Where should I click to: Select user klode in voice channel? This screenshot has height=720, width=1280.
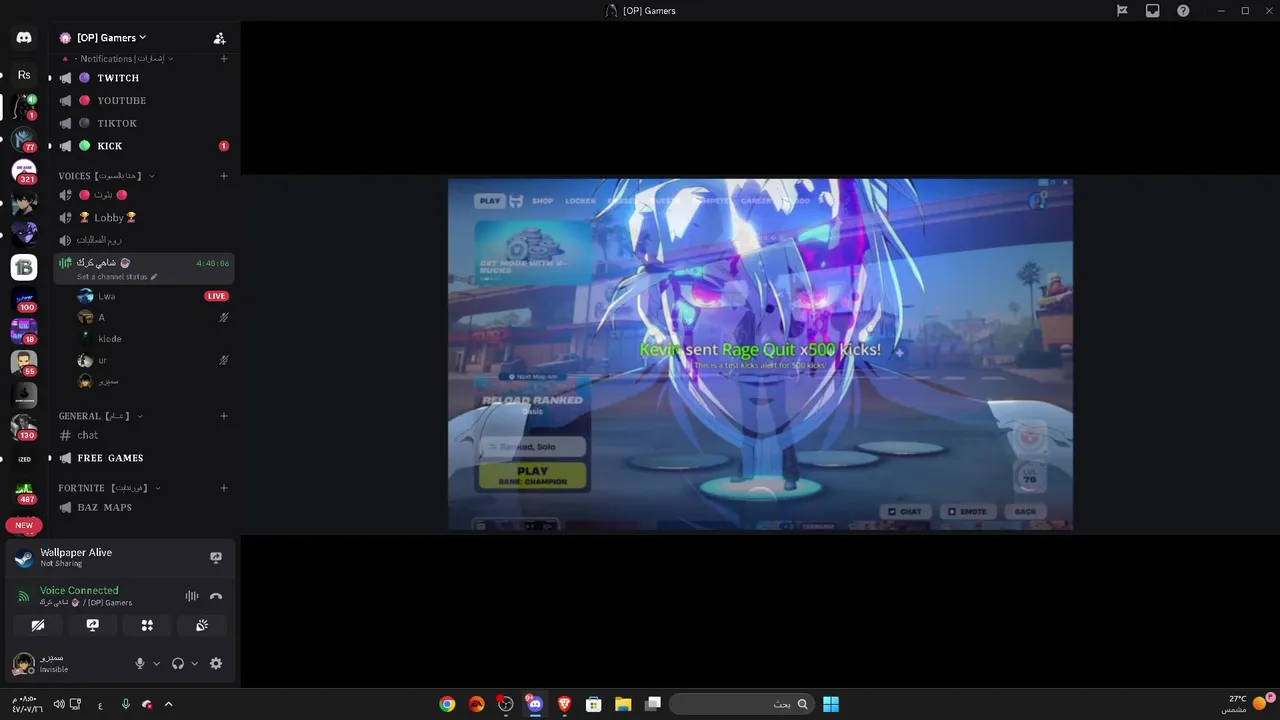(152, 339)
